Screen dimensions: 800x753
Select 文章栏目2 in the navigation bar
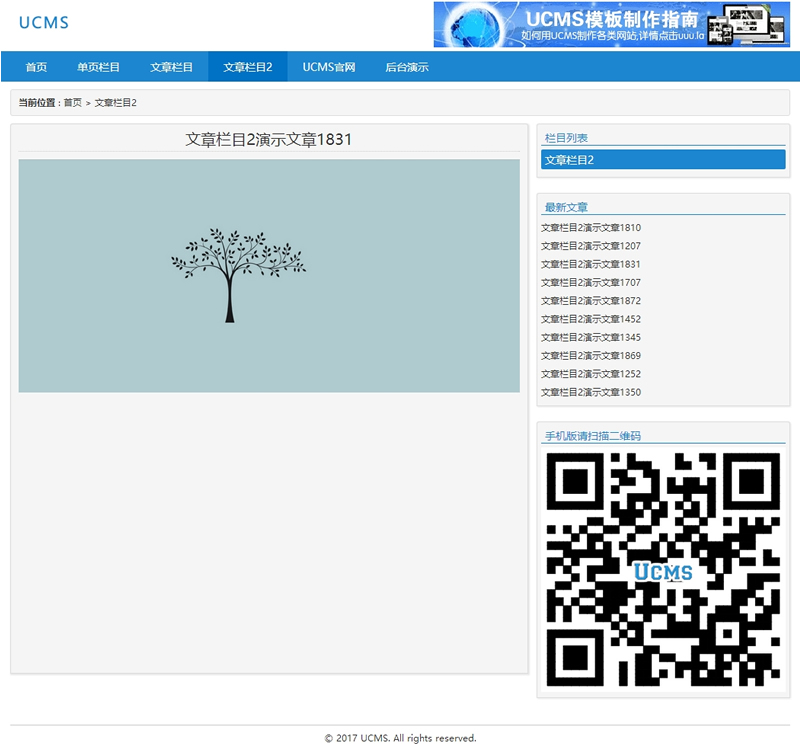[x=247, y=67]
